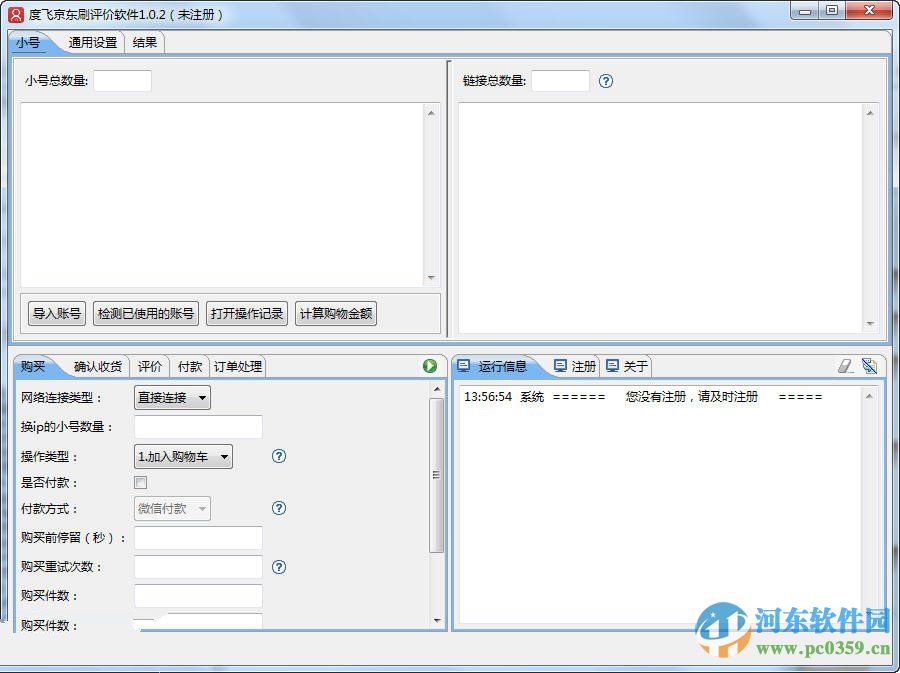900x673 pixels.
Task: Open the 付款方式 dropdown
Action: point(171,508)
